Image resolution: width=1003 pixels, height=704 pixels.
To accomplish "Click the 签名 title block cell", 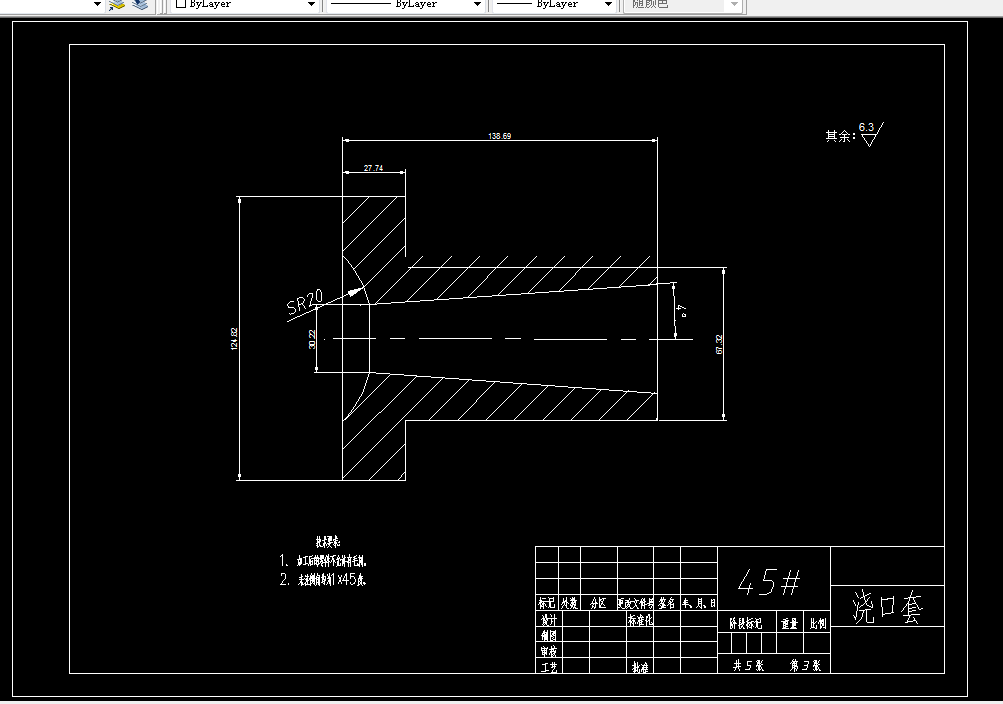I will (x=667, y=603).
